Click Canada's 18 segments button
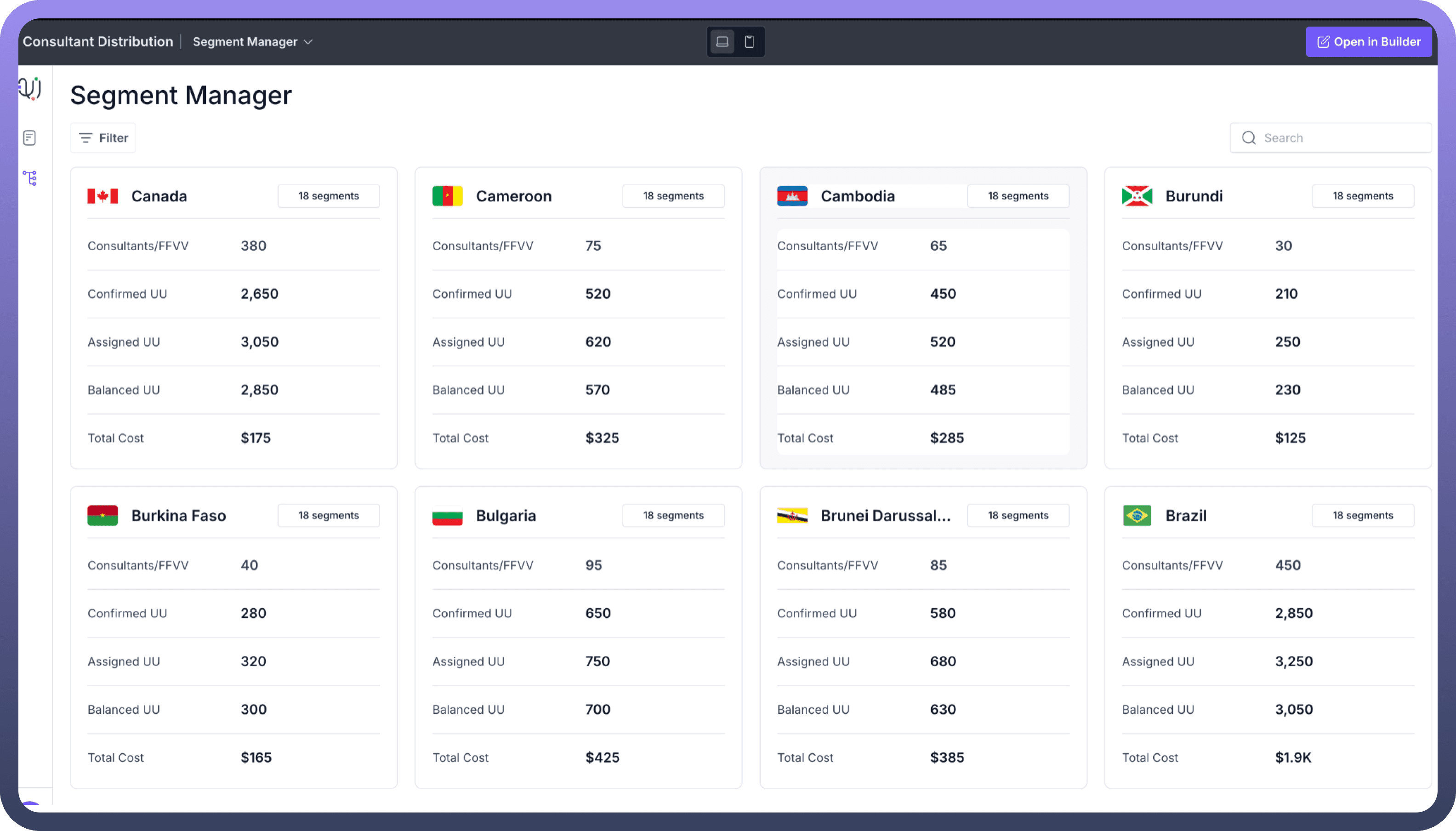Viewport: 1456px width, 831px height. (329, 196)
